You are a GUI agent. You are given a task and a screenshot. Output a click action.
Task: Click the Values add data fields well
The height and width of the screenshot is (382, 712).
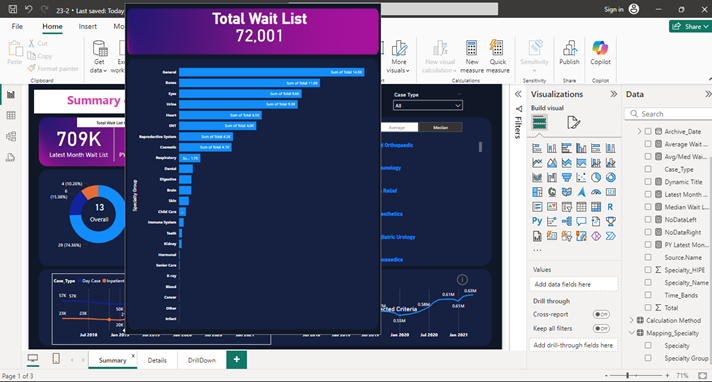pyautogui.click(x=573, y=284)
